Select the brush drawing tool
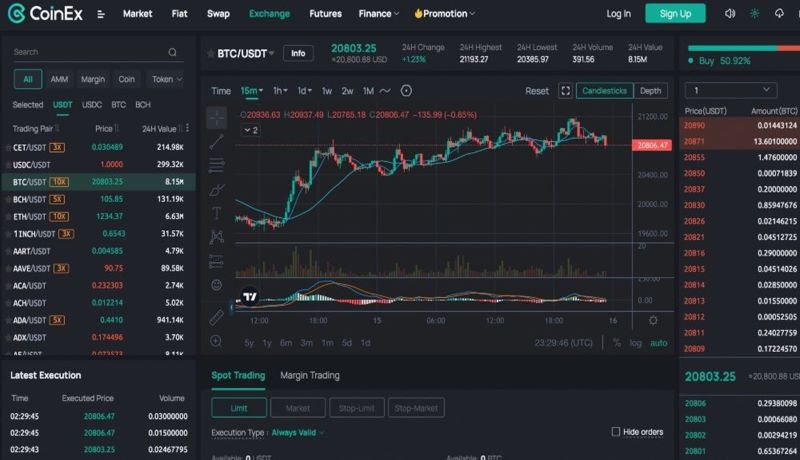 [216, 190]
